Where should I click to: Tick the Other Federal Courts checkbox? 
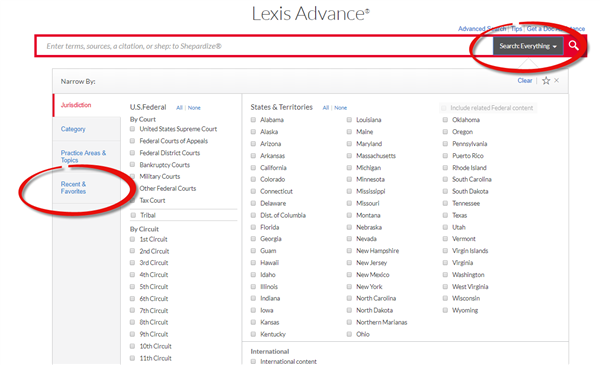click(132, 188)
